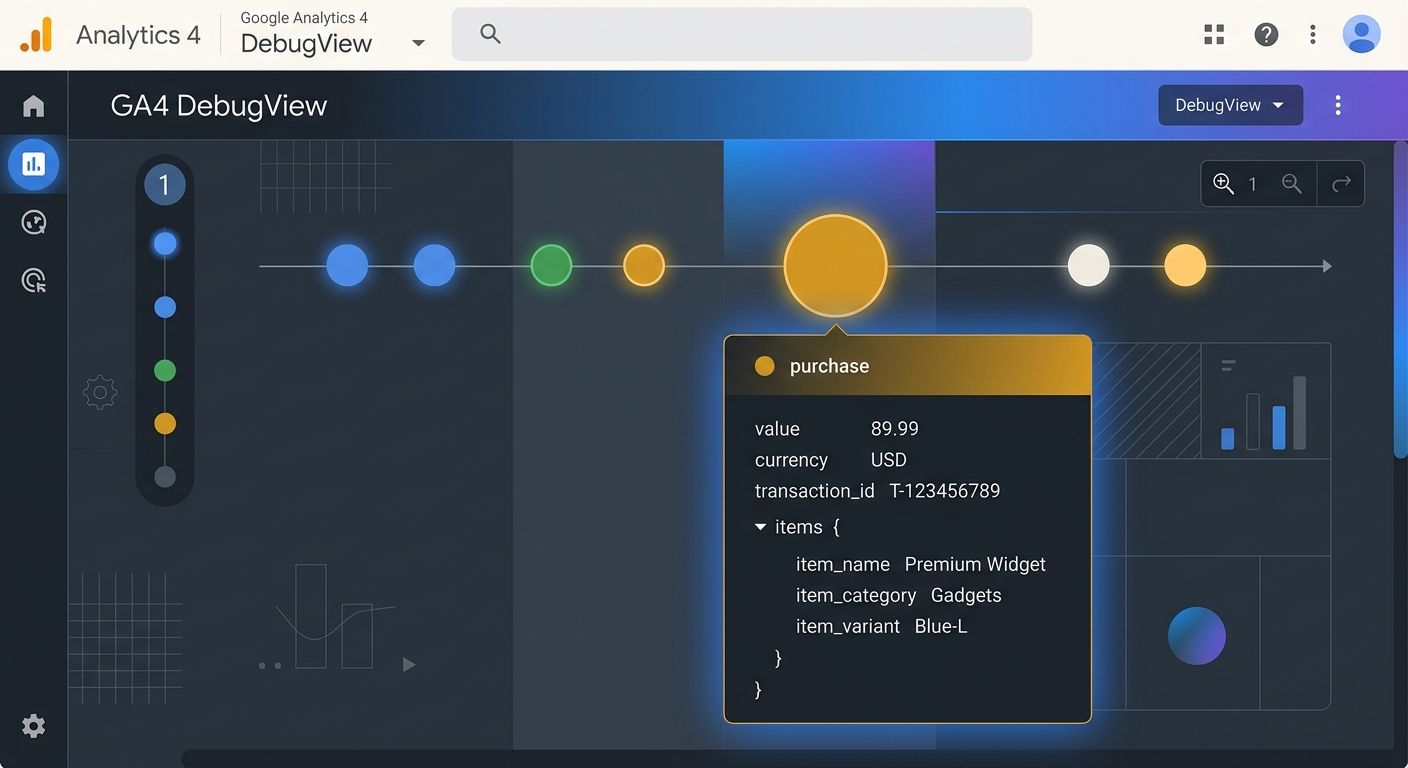Open the user account avatar
Viewport: 1408px width, 768px height.
(x=1361, y=35)
